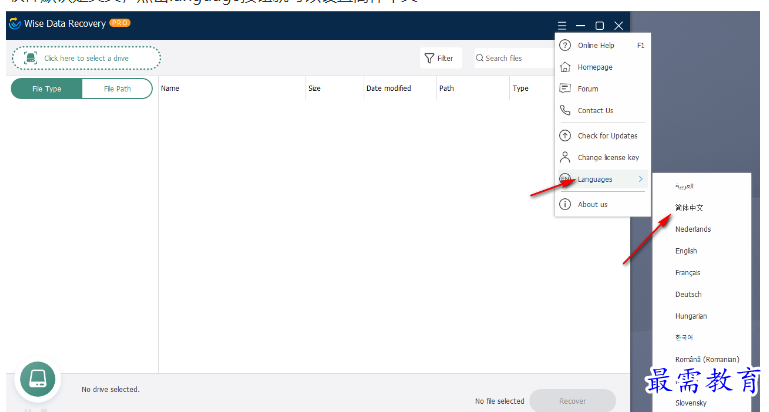
Task: Select the File Type view toggle
Action: coord(47,89)
